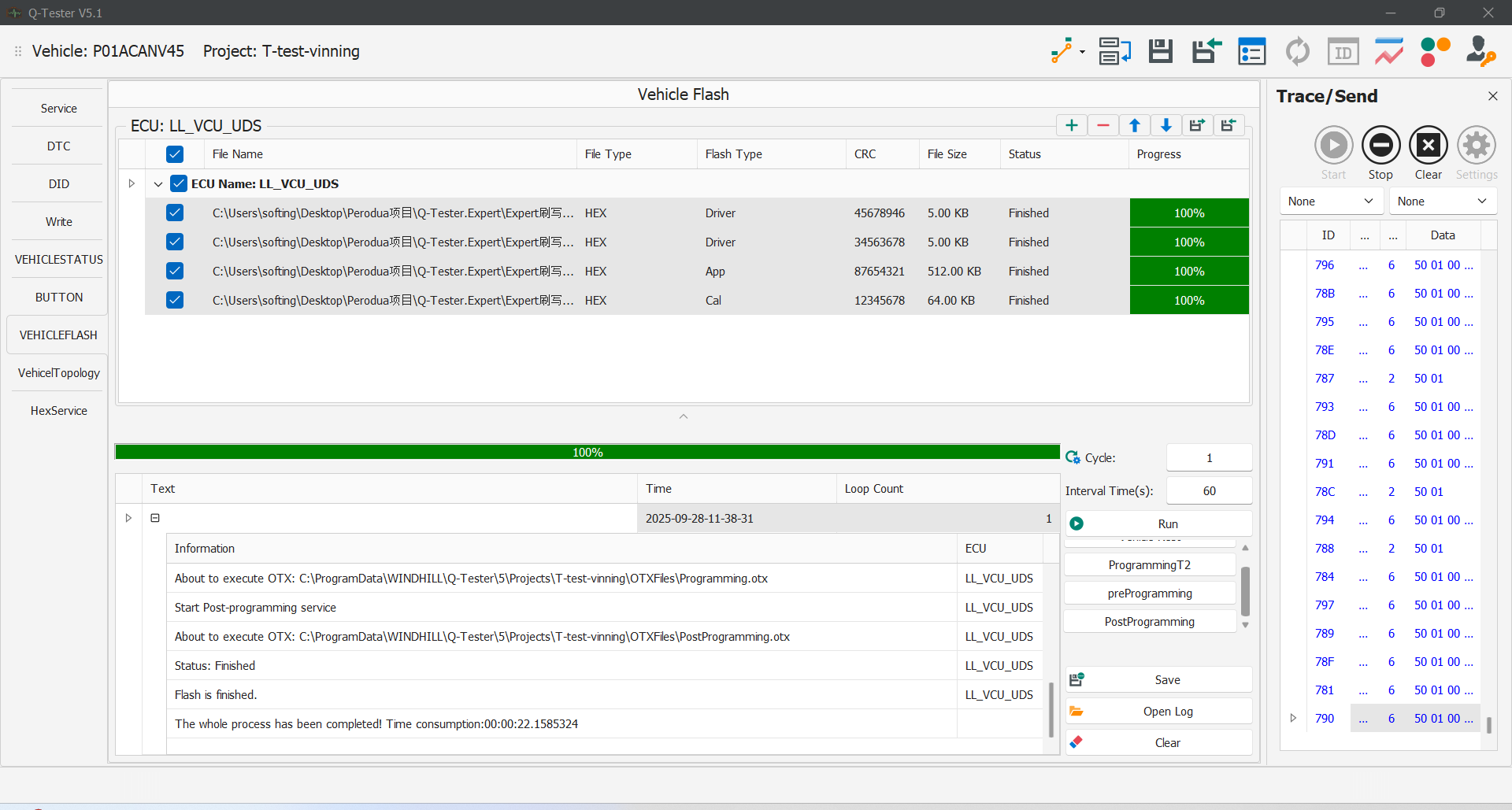Stop the trace in Trace/Send panel
Viewport: 1512px width, 810px height.
pos(1380,146)
